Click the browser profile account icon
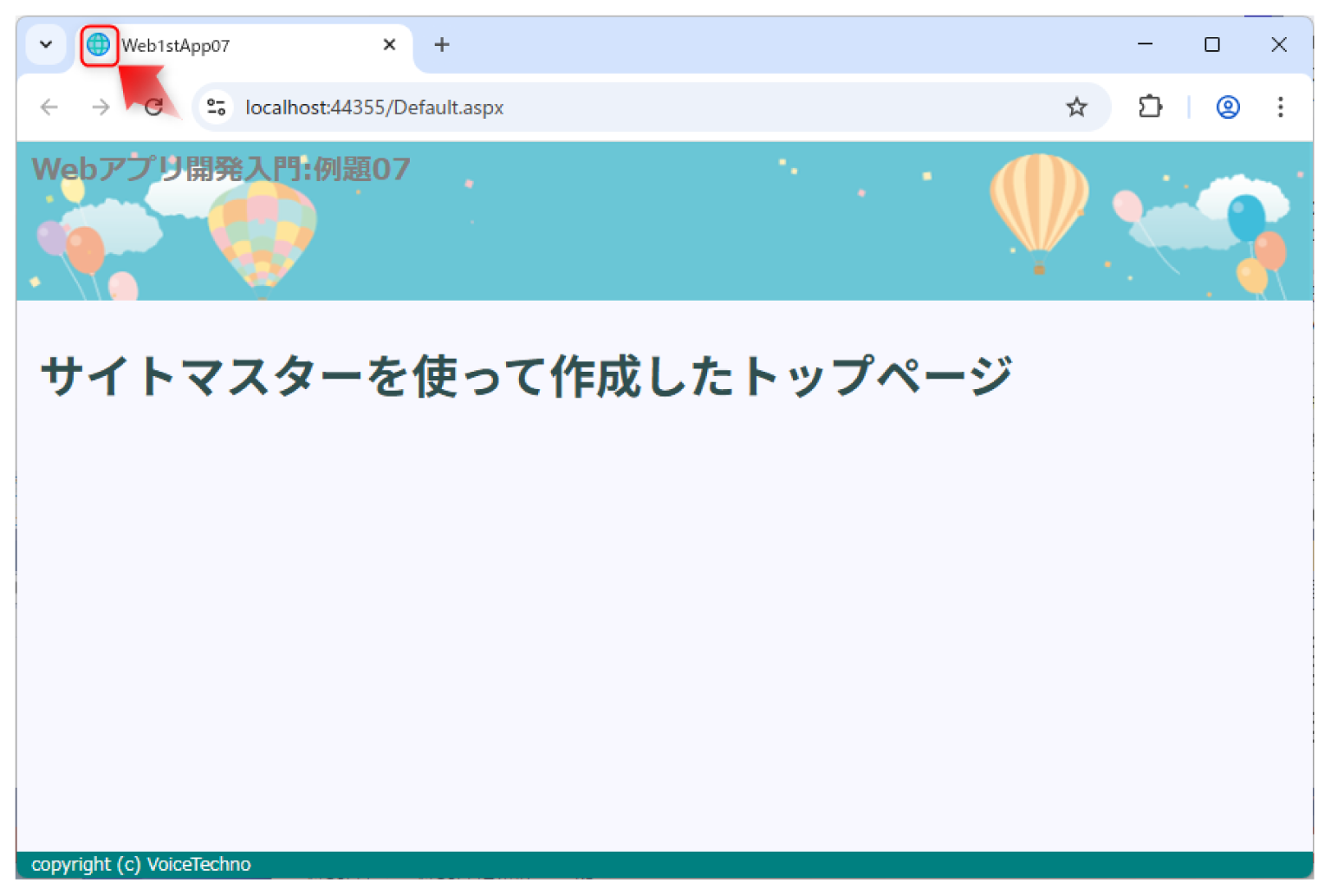Viewport: 1331px width, 896px height. tap(1227, 107)
